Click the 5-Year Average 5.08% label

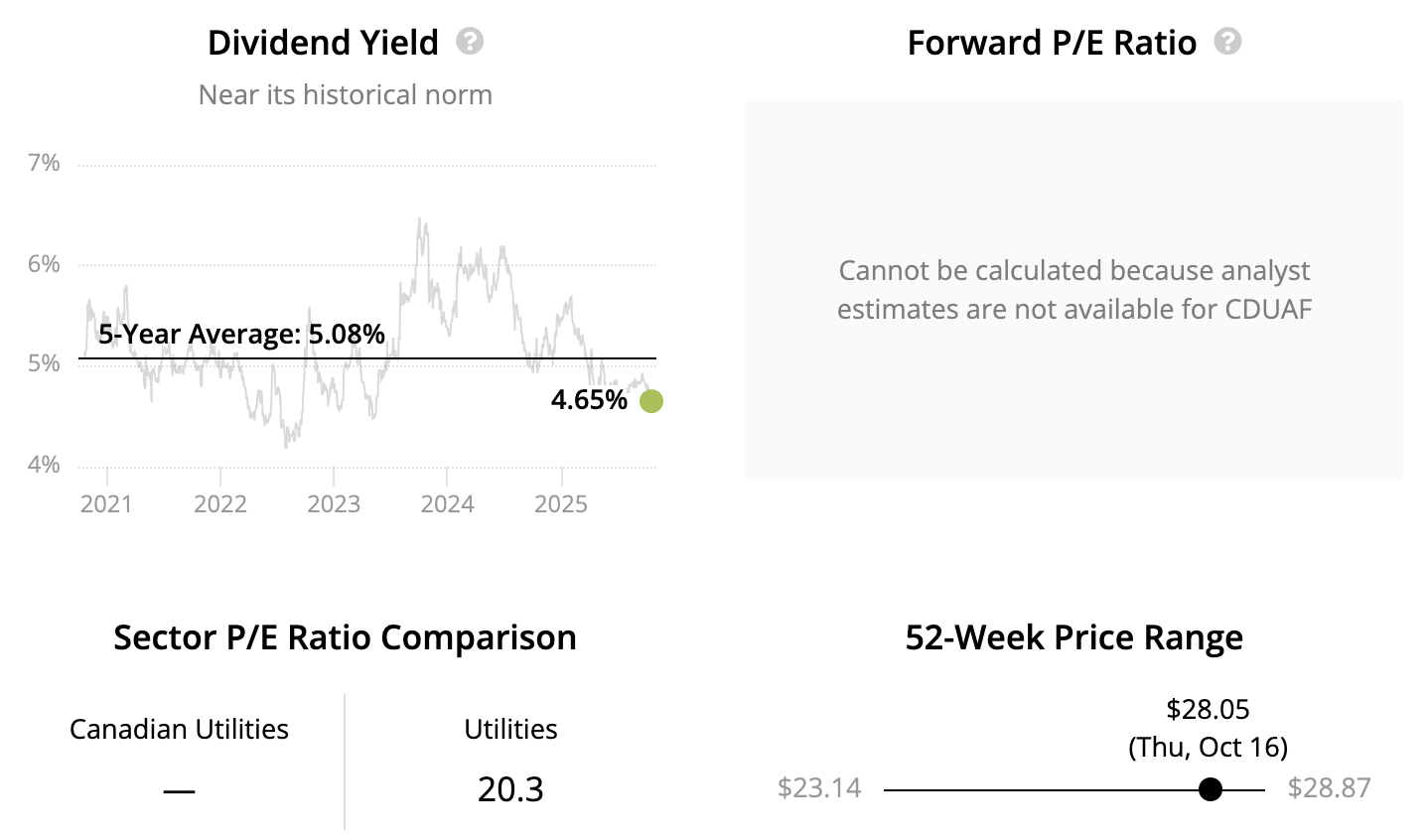pos(241,334)
